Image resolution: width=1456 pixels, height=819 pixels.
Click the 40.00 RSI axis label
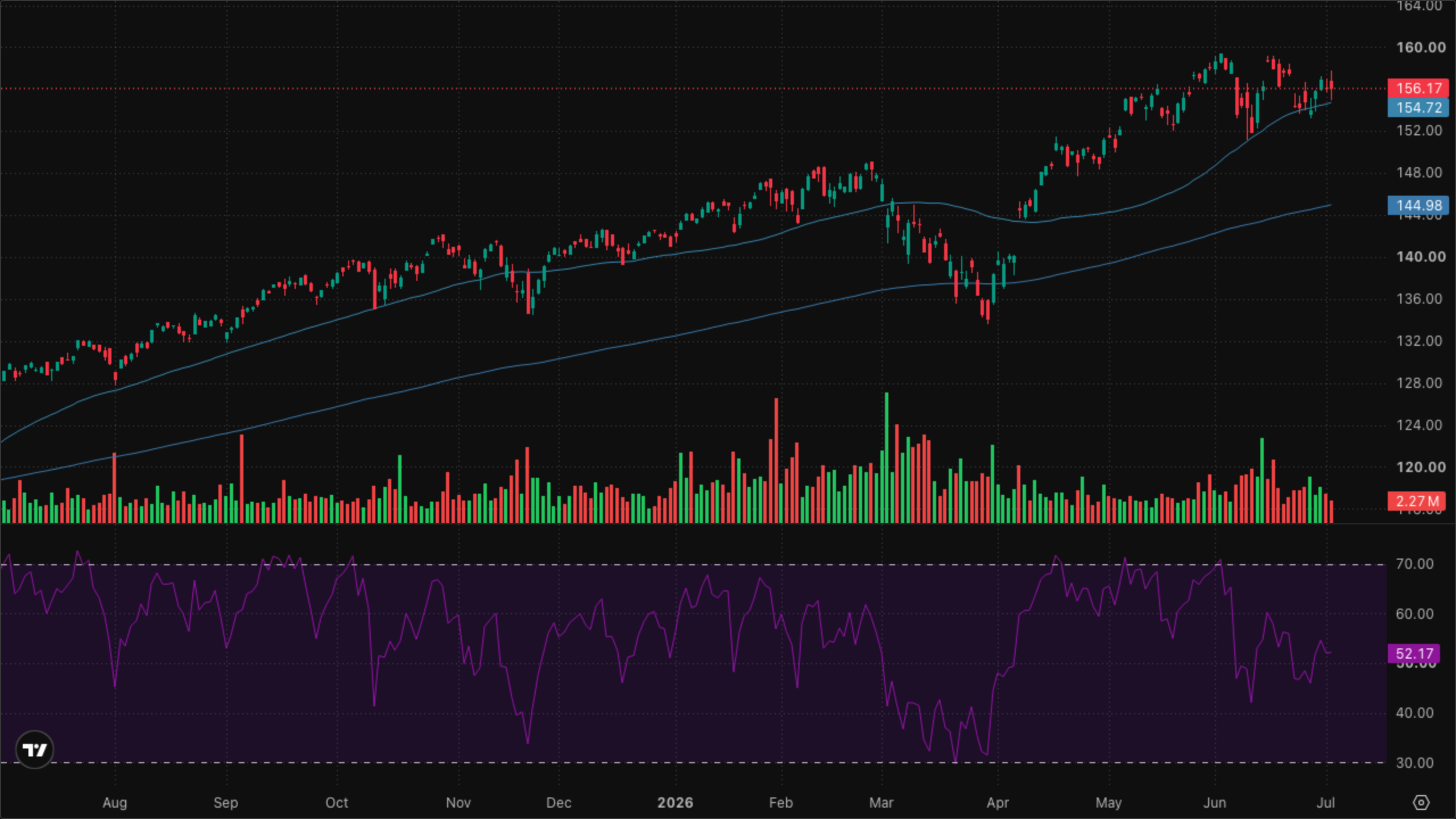point(1414,713)
